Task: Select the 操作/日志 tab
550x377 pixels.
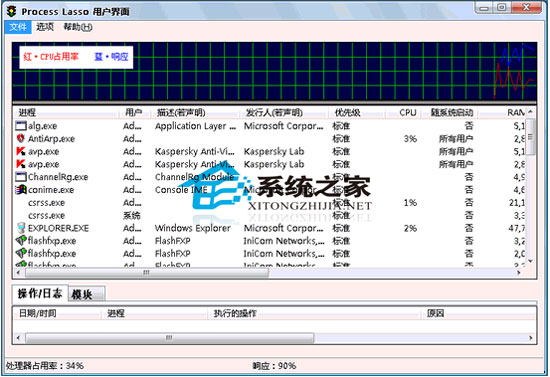Action: pos(40,293)
